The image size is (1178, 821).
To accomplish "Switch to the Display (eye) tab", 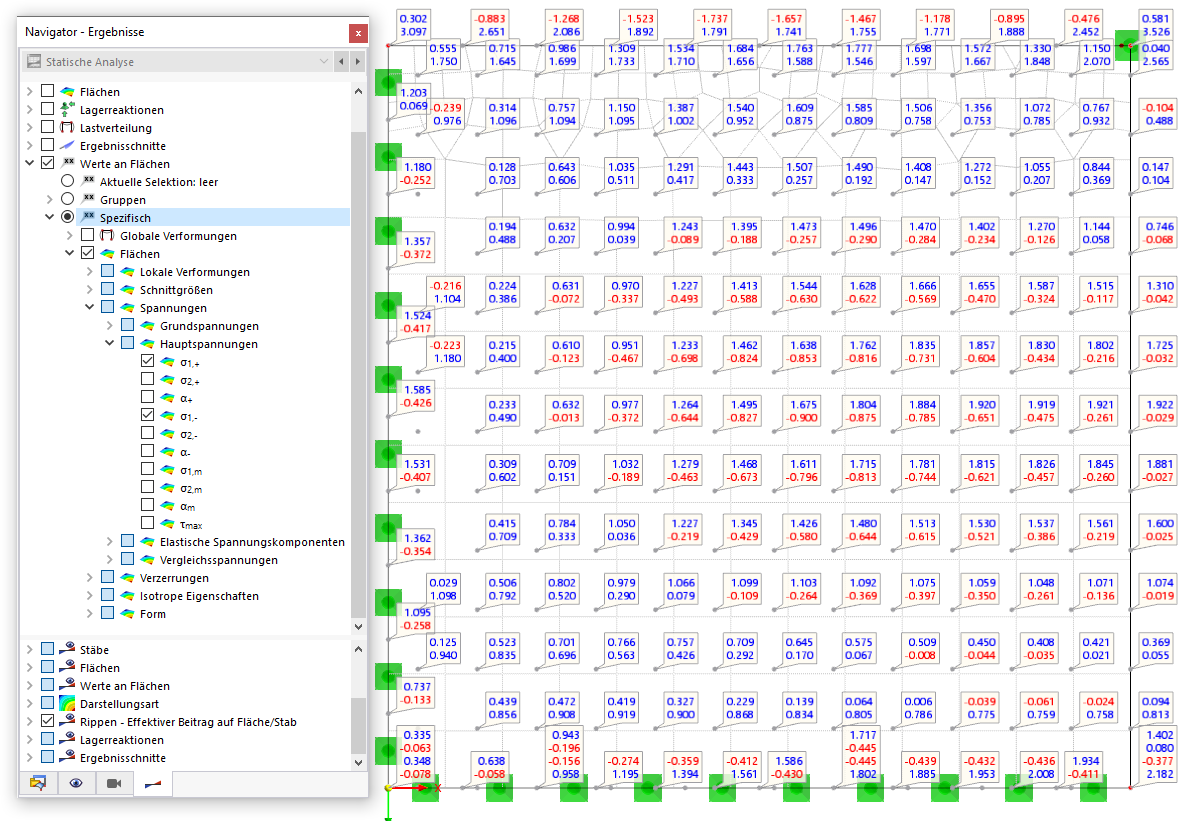I will (76, 783).
